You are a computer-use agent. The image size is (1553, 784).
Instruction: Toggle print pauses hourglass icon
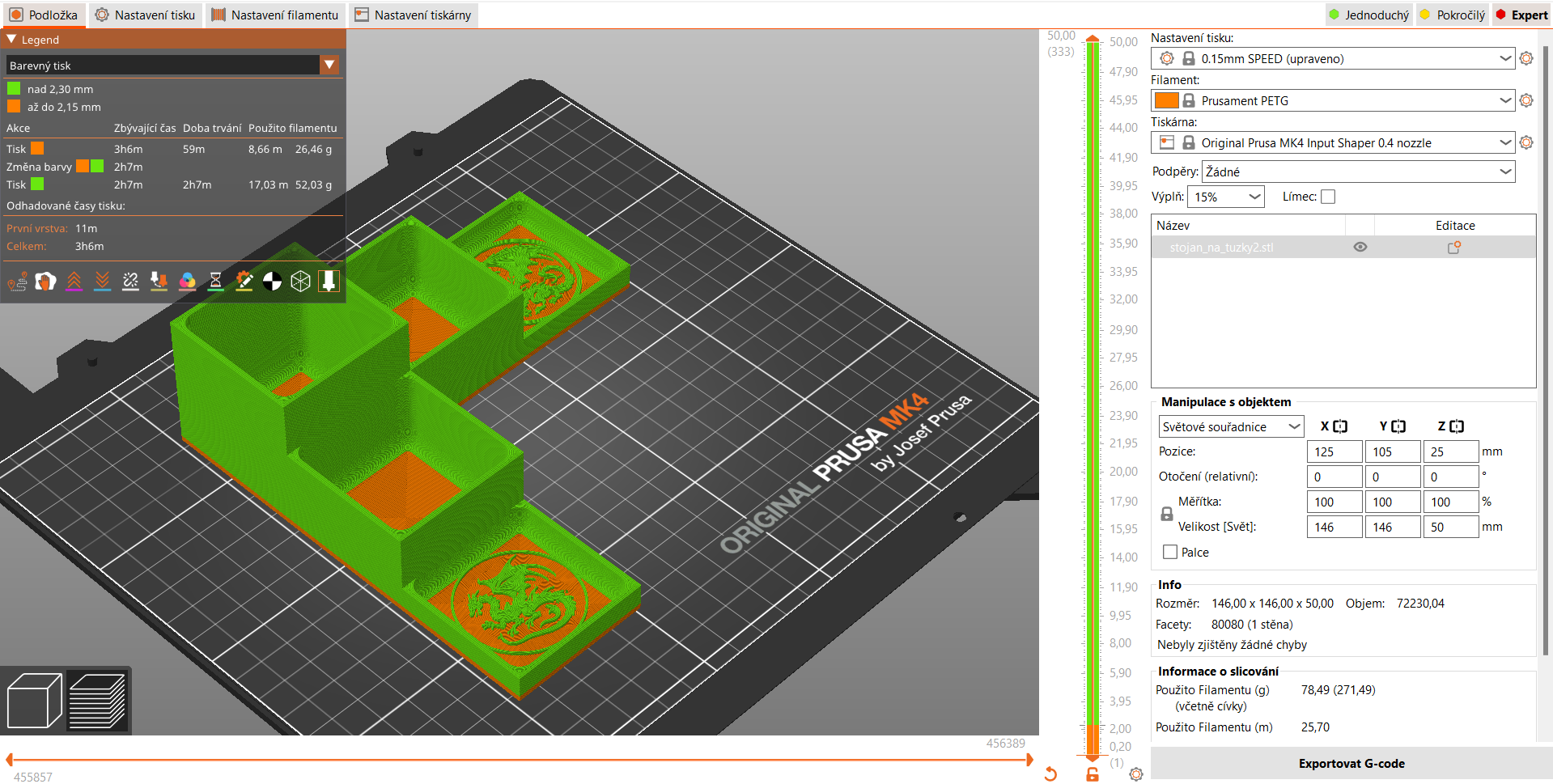[215, 282]
